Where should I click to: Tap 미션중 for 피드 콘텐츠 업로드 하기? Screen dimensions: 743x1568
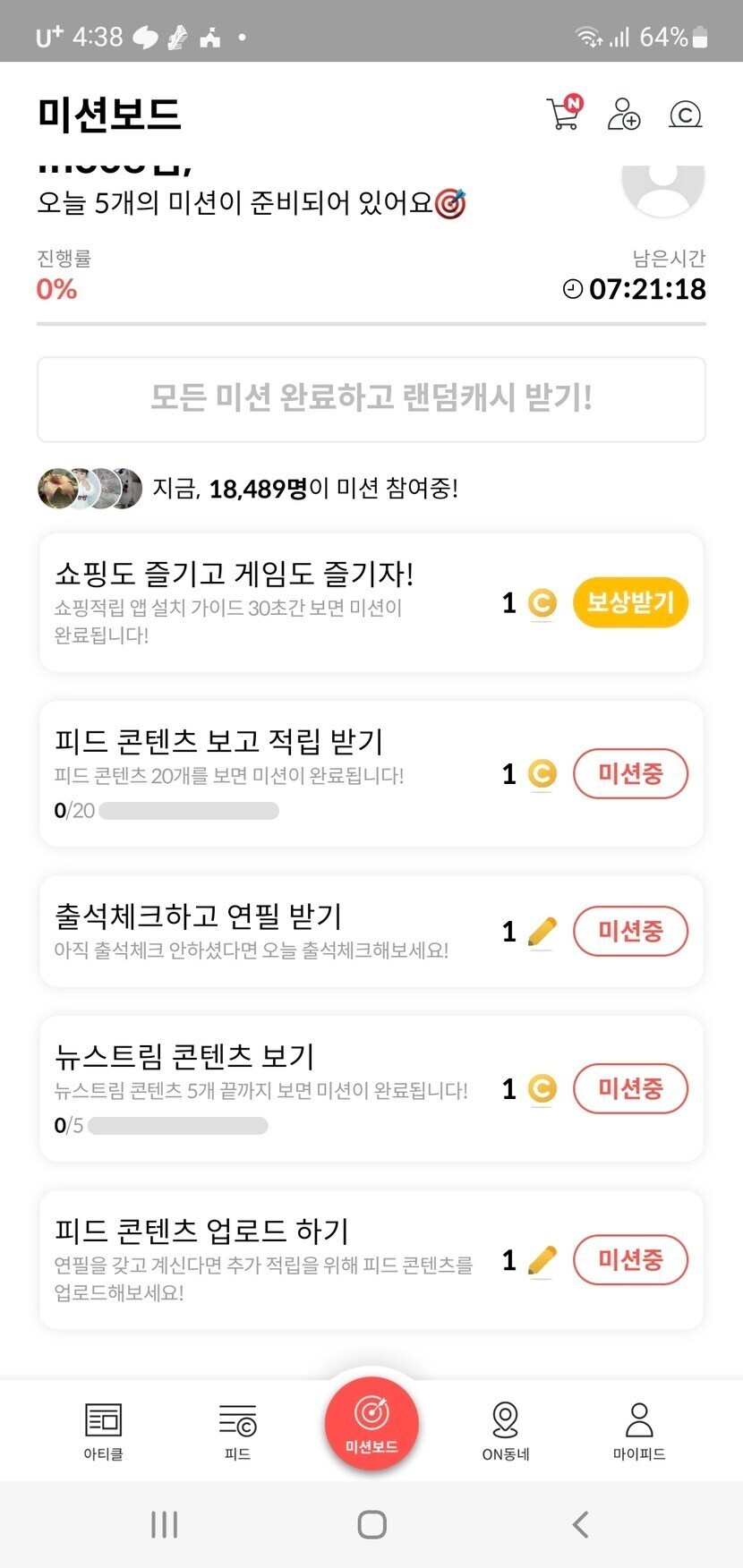630,1260
